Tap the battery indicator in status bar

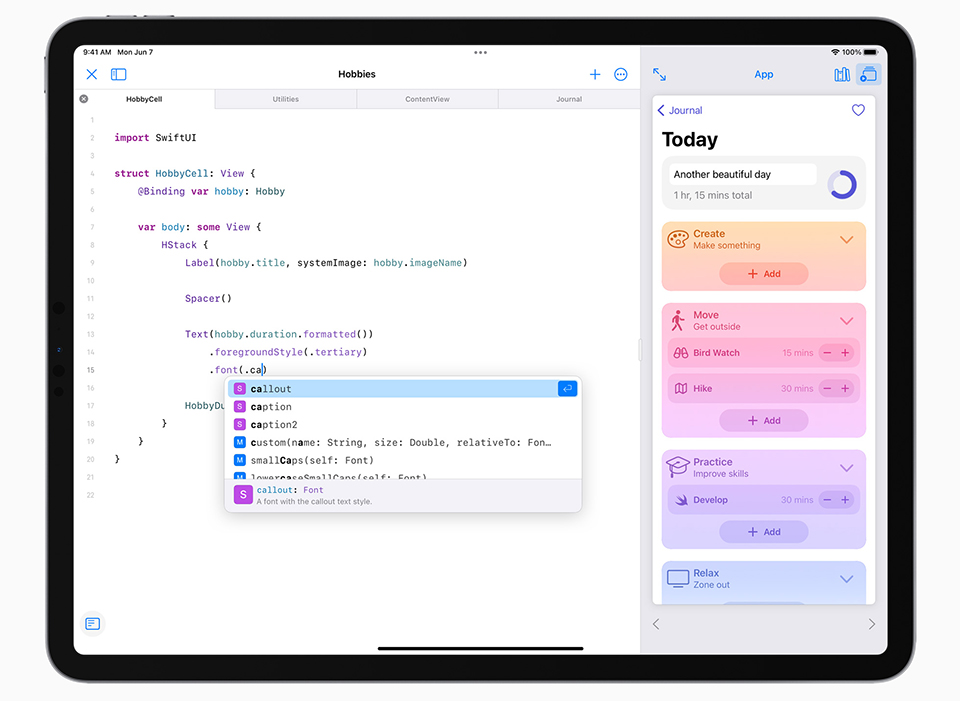coord(871,52)
